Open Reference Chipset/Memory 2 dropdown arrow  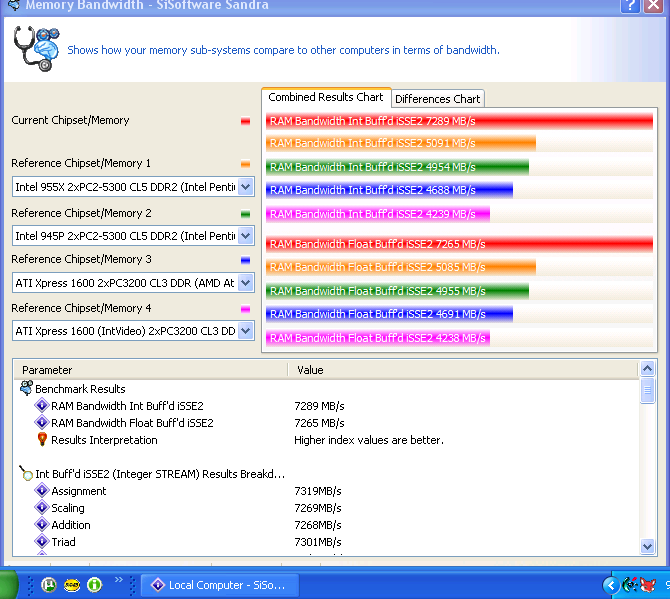[246, 236]
